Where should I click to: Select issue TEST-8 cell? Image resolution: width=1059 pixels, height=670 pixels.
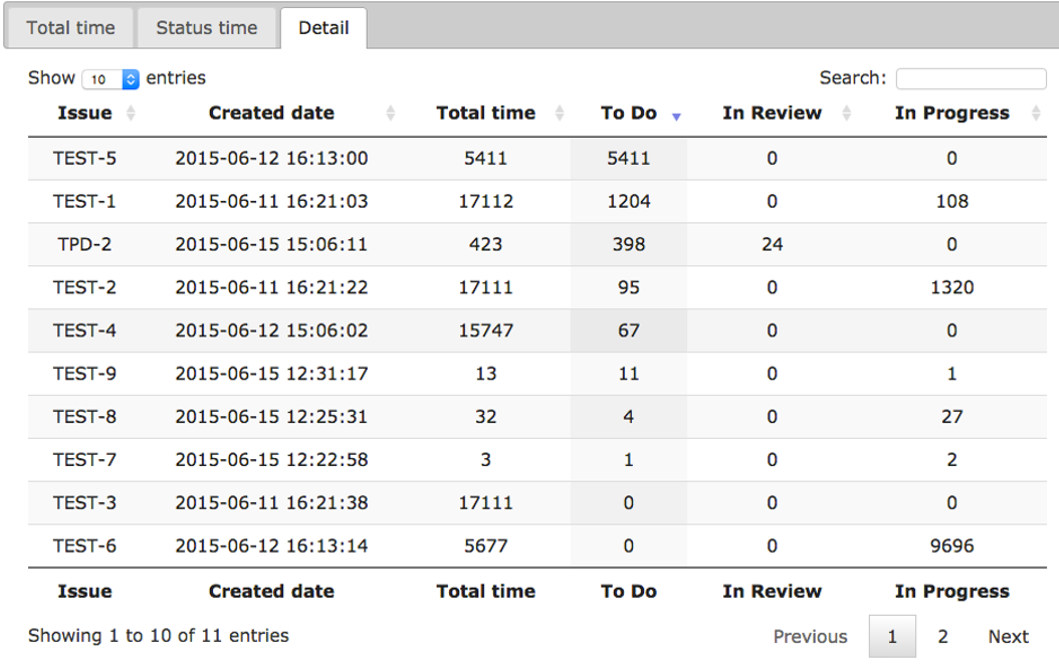(x=85, y=417)
